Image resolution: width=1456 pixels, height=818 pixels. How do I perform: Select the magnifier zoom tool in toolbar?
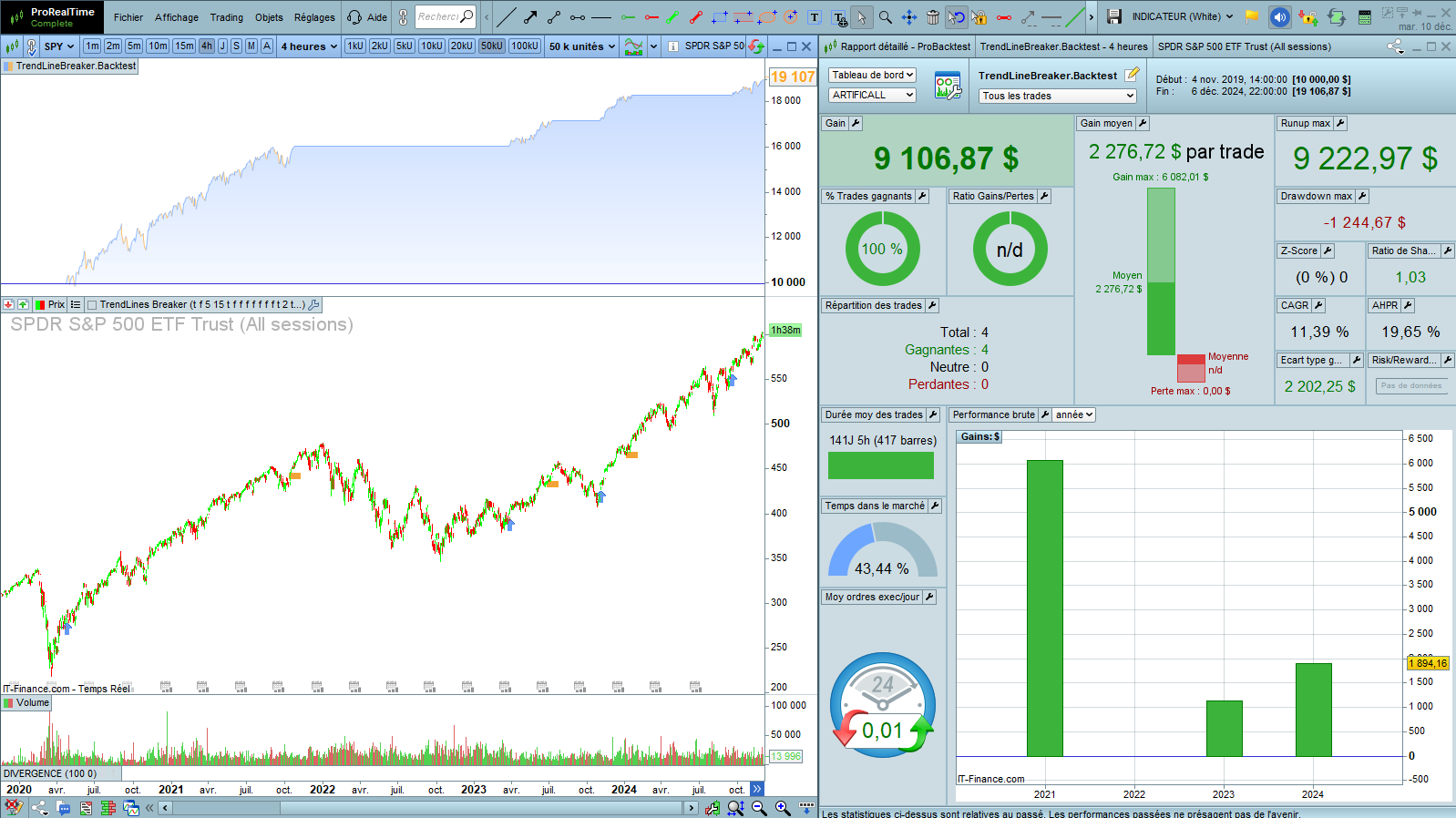[x=885, y=16]
